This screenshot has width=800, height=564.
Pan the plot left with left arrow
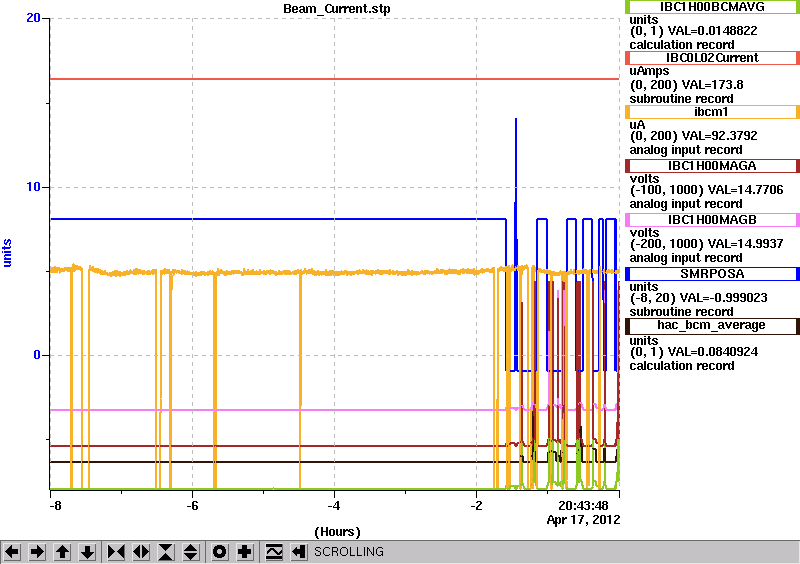click(x=12, y=552)
